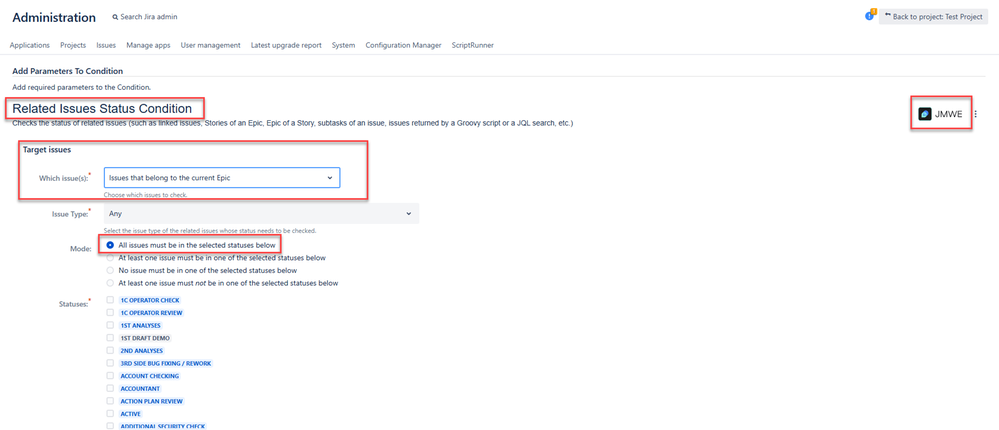Open the Manage apps tab
Image resolution: width=999 pixels, height=430 pixels.
click(x=148, y=45)
